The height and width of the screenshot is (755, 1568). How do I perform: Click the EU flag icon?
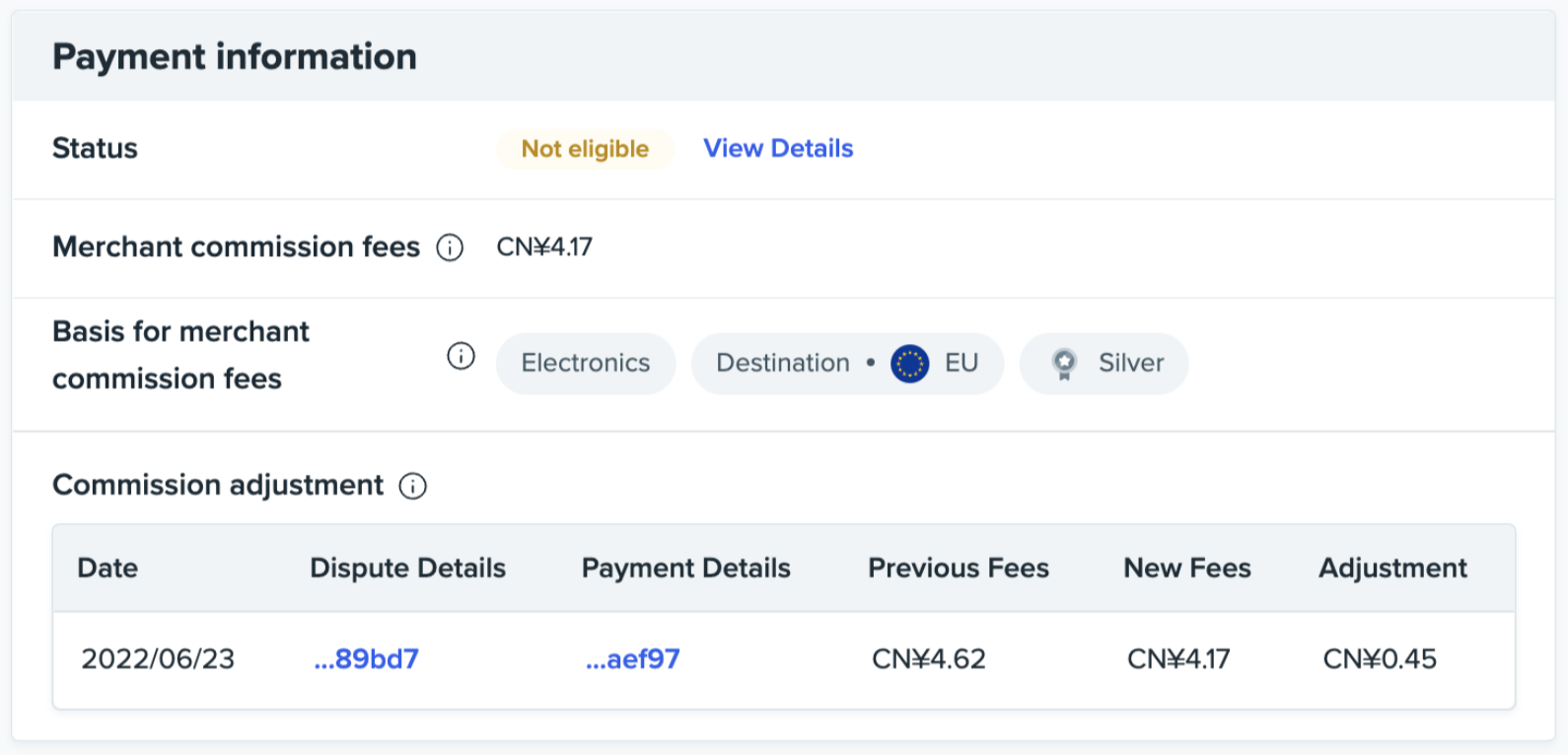click(909, 364)
